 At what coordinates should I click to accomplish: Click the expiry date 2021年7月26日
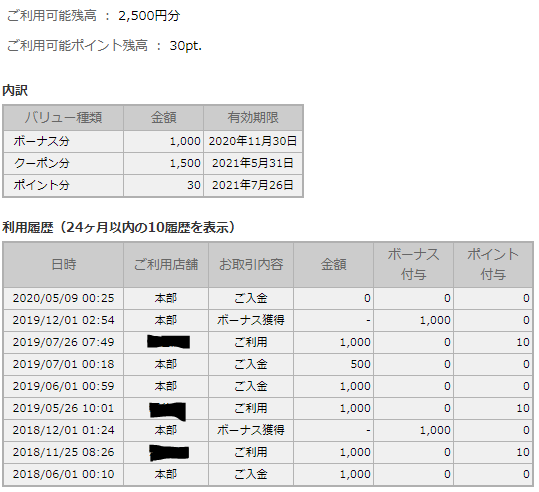(x=253, y=185)
